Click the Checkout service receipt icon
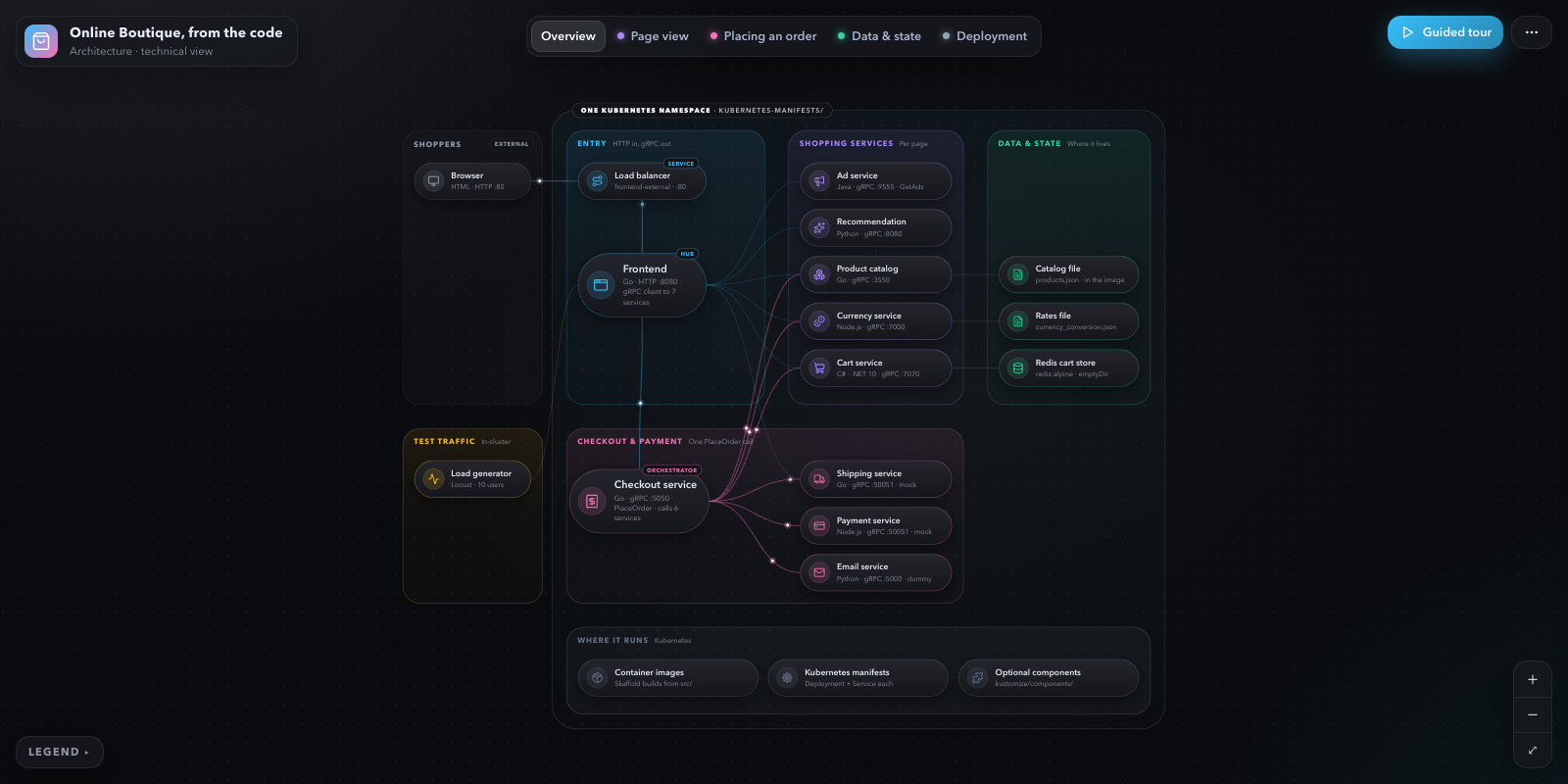Screen dimensions: 1568x784 coord(592,502)
